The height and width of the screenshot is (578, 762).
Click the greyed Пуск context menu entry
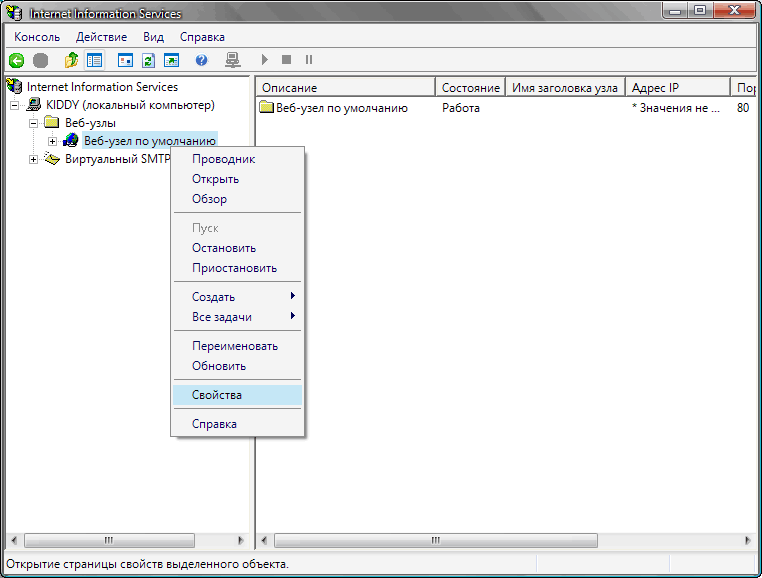coord(238,228)
